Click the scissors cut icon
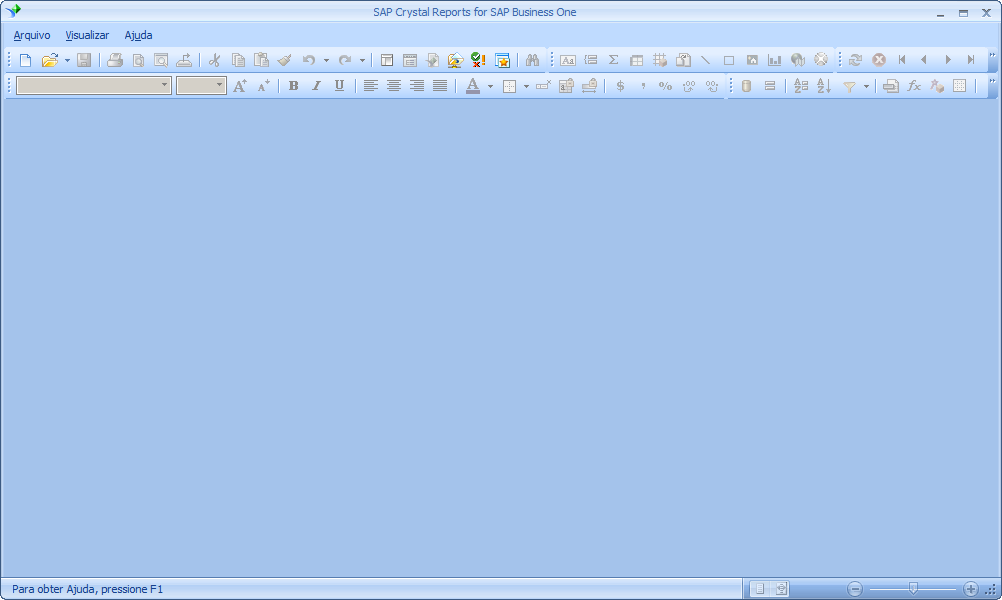This screenshot has width=1002, height=600. (x=215, y=60)
